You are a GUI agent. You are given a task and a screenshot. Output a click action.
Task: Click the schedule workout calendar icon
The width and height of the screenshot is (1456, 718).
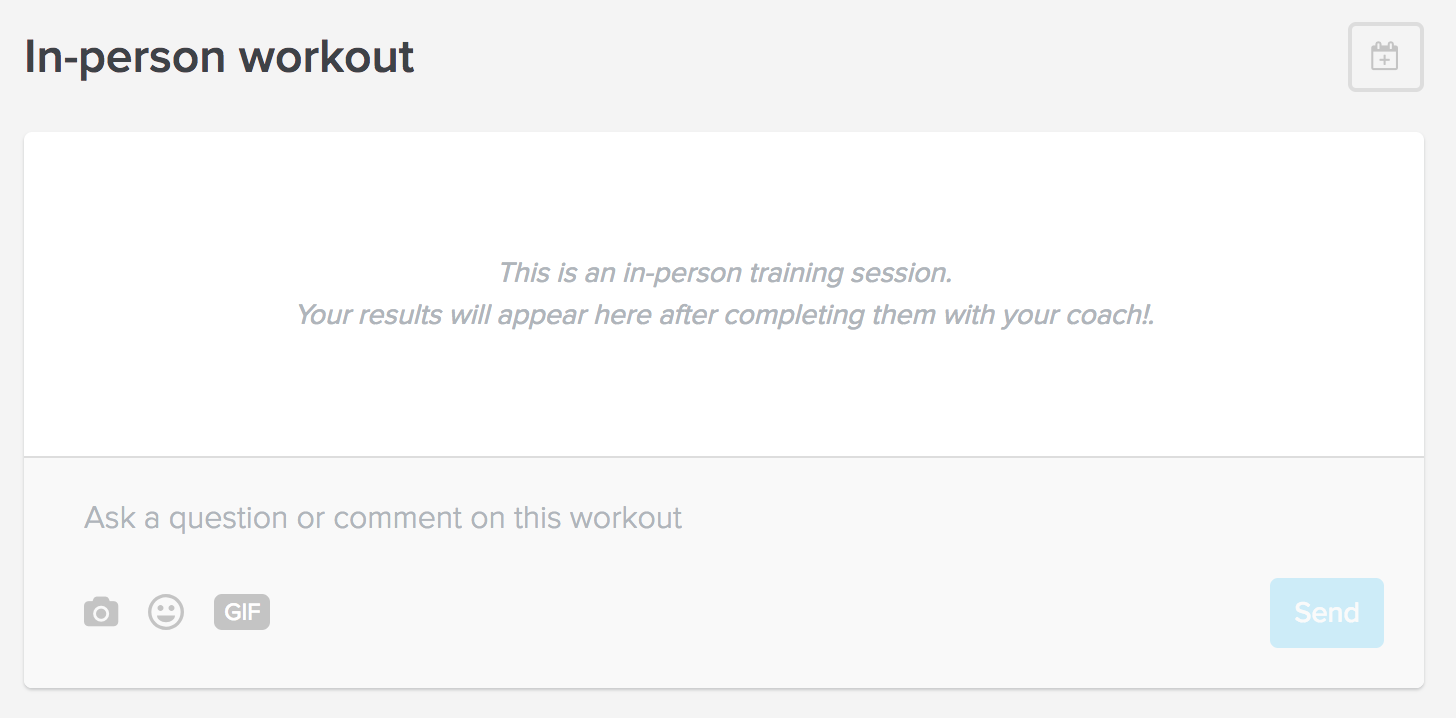coord(1385,57)
